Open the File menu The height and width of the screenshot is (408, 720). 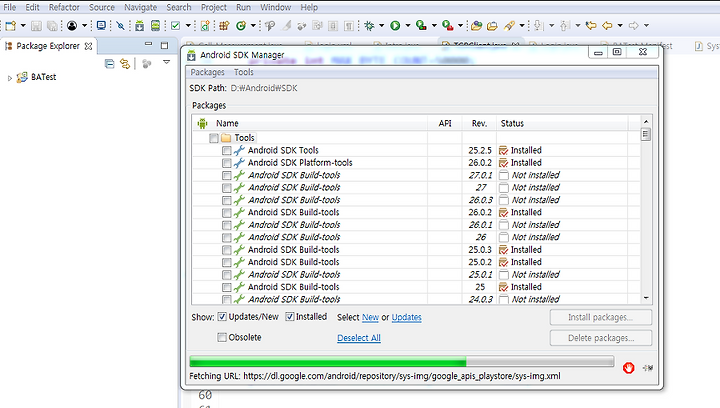click(10, 7)
